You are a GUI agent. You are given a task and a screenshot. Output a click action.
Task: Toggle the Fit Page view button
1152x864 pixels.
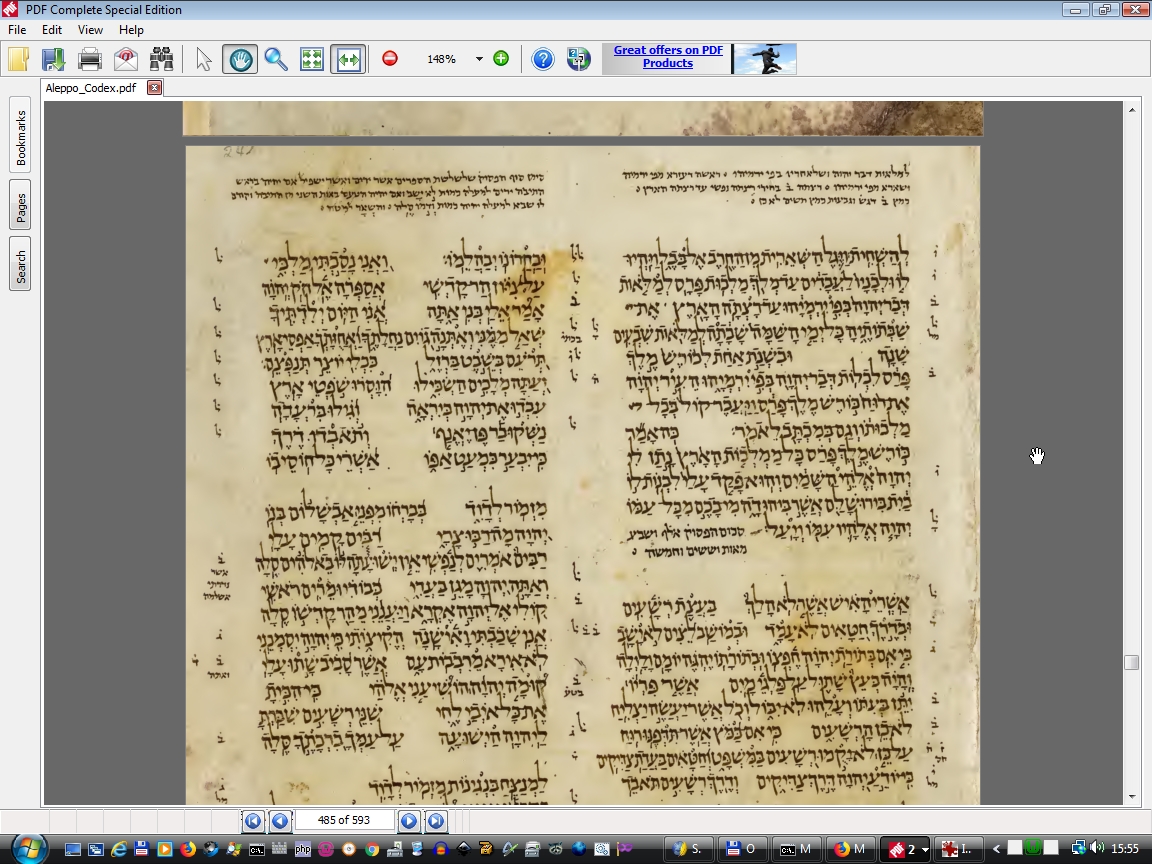click(312, 59)
